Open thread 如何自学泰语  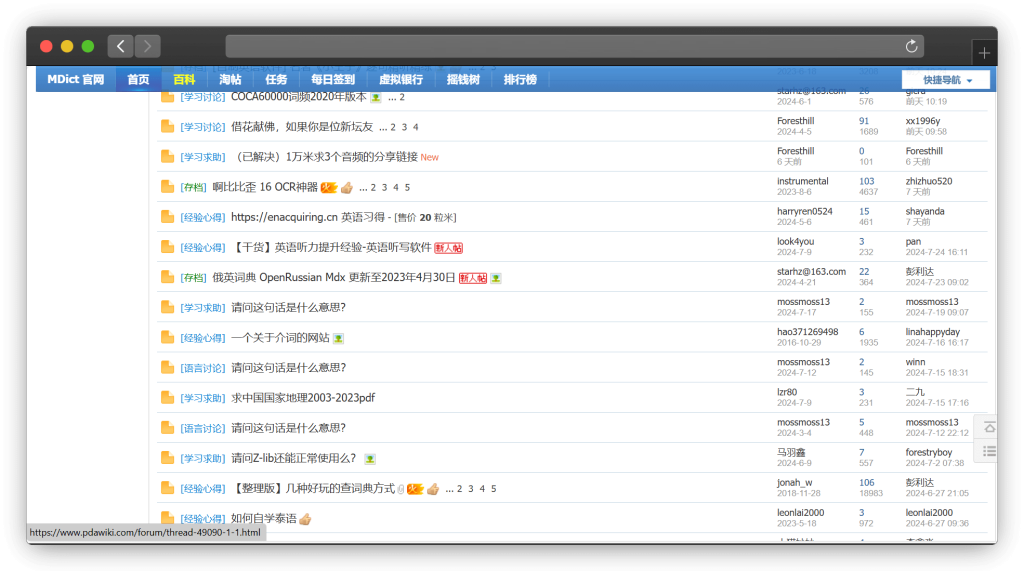(x=264, y=519)
